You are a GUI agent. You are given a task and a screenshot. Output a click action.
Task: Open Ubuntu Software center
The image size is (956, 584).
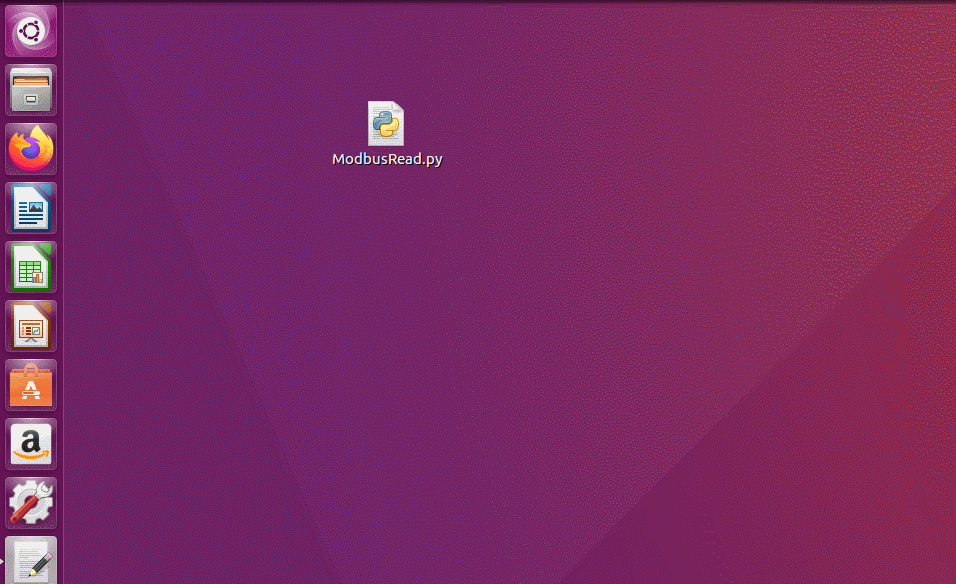[31, 385]
